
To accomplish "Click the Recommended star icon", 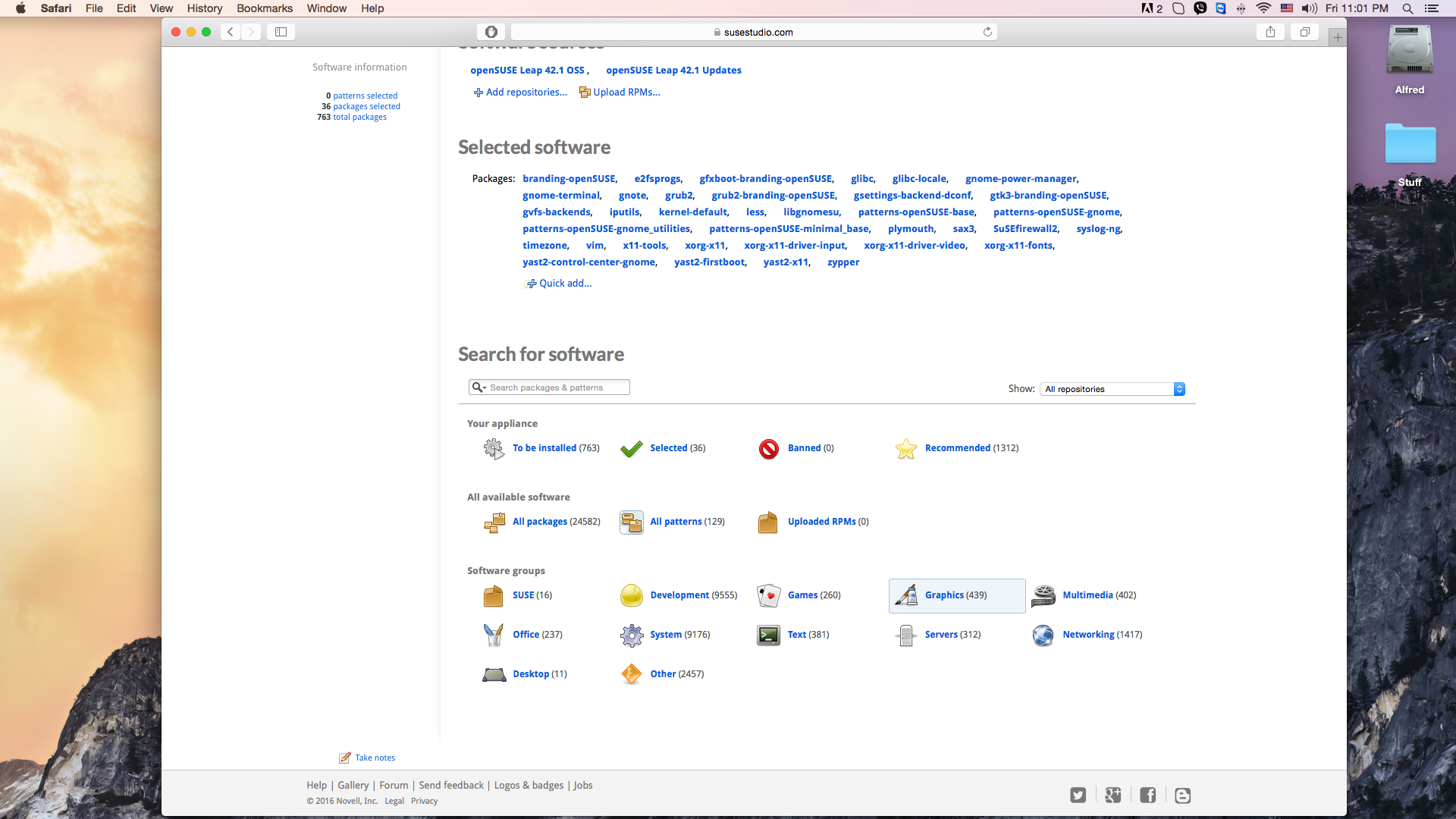I will pyautogui.click(x=905, y=449).
